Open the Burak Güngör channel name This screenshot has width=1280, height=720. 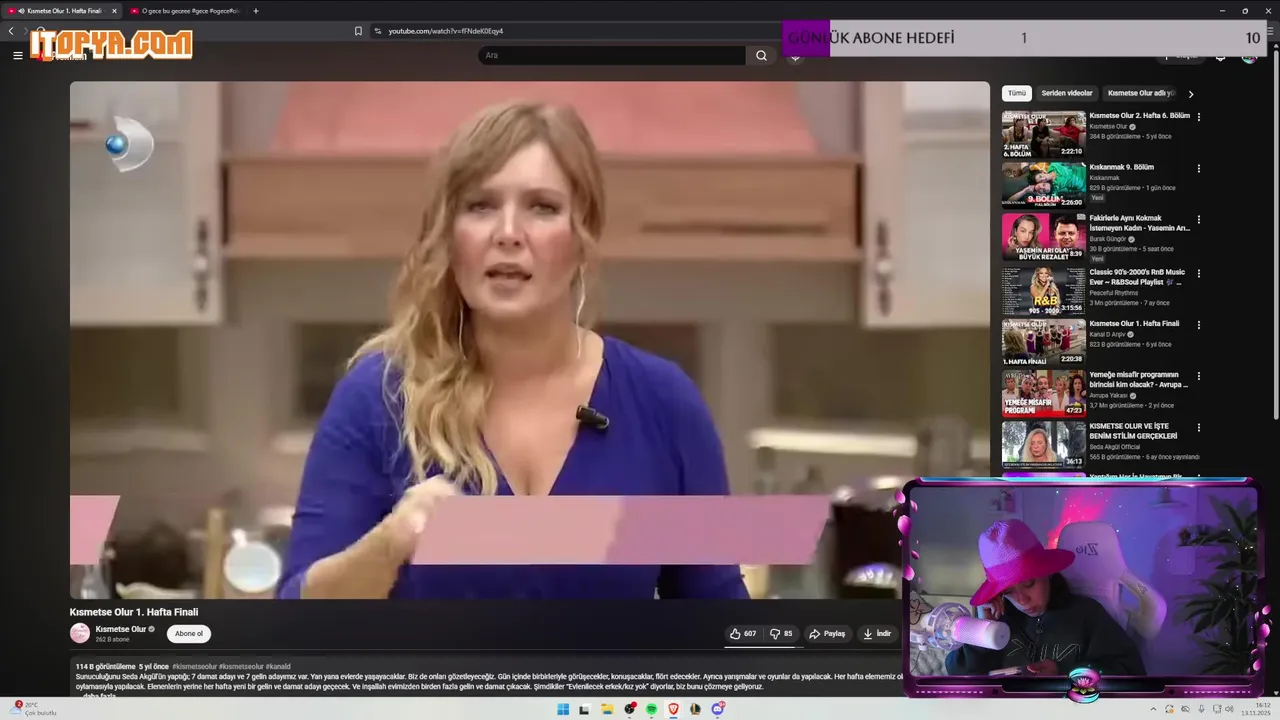1107,239
